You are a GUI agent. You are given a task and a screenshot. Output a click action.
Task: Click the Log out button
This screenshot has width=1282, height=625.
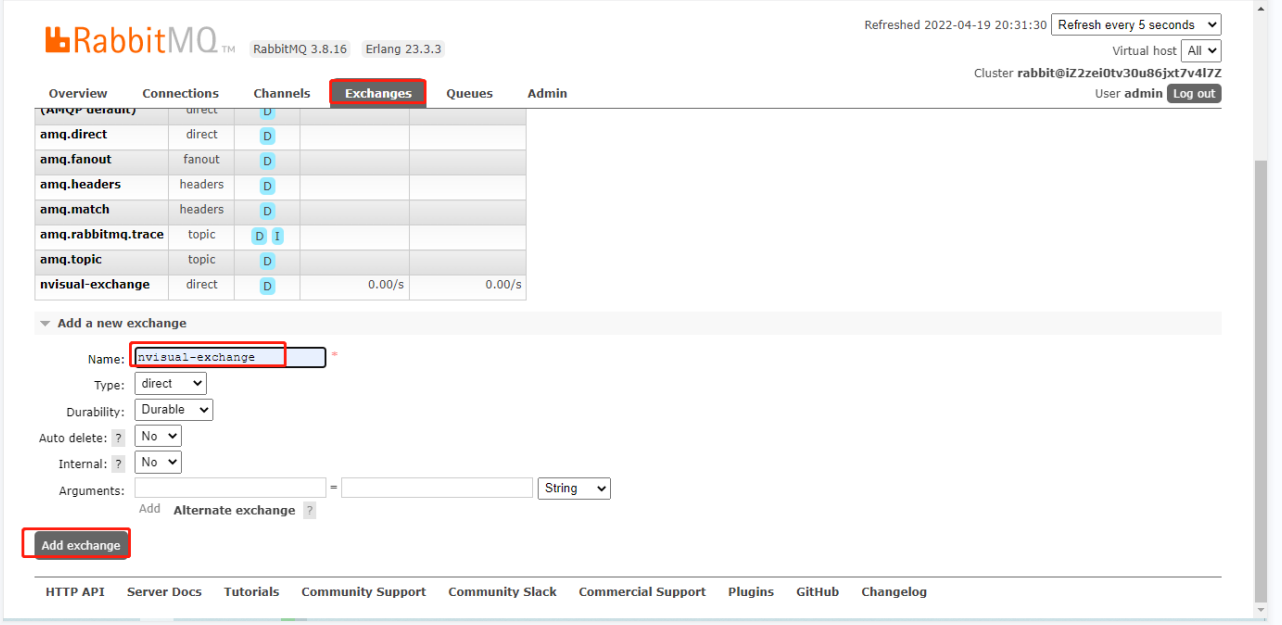[x=1194, y=93]
